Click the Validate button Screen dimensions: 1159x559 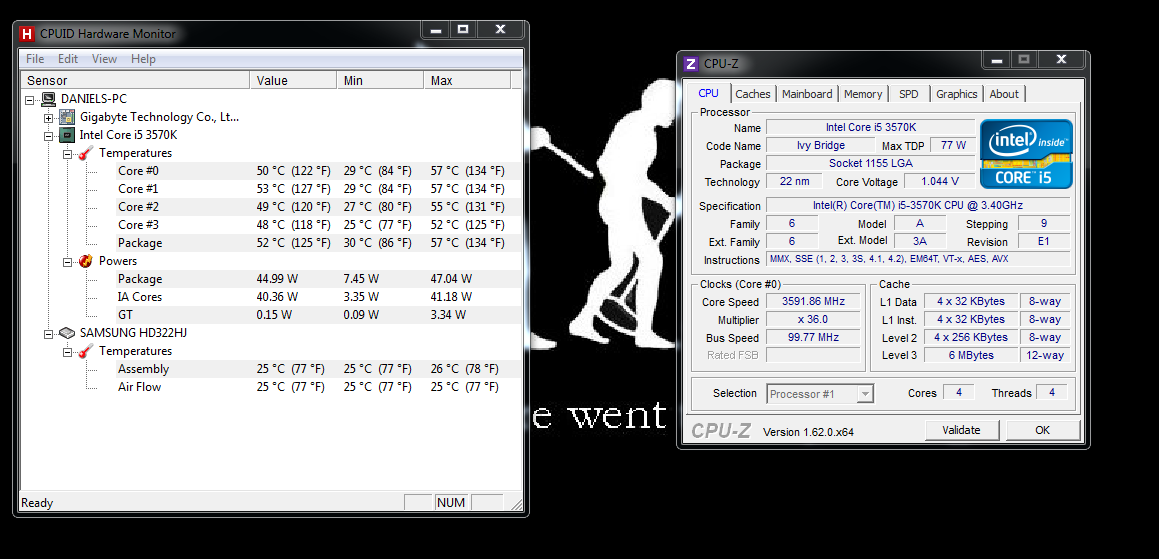click(x=962, y=430)
